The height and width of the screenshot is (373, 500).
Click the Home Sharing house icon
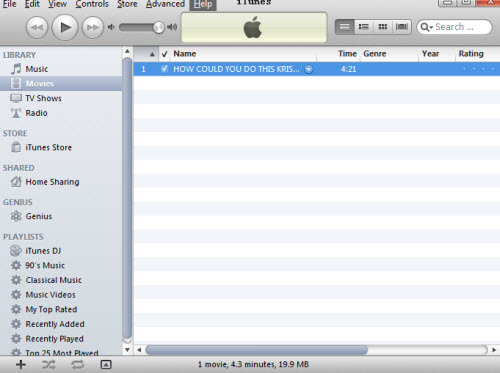[16, 182]
